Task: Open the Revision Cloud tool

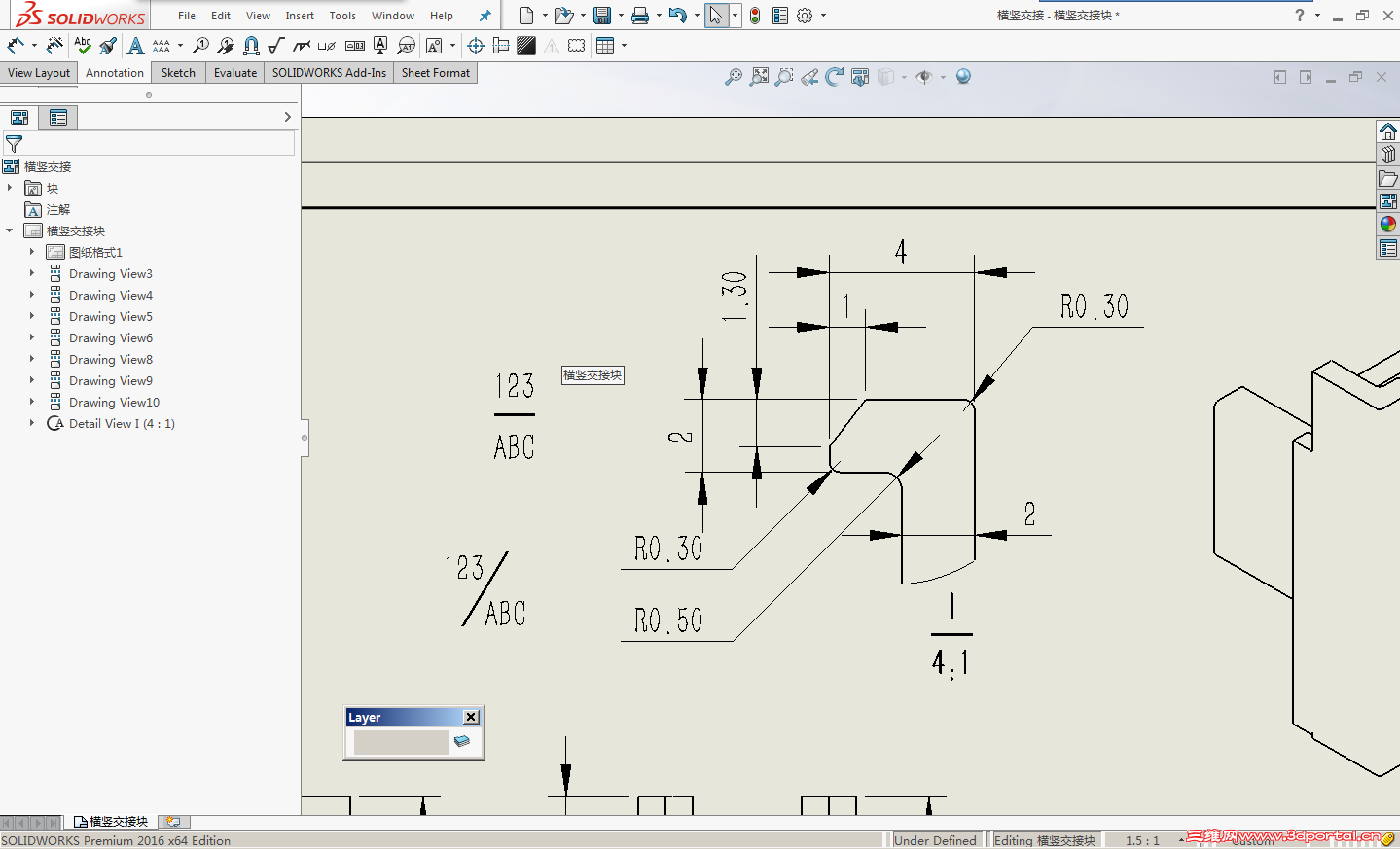Action: [x=577, y=46]
